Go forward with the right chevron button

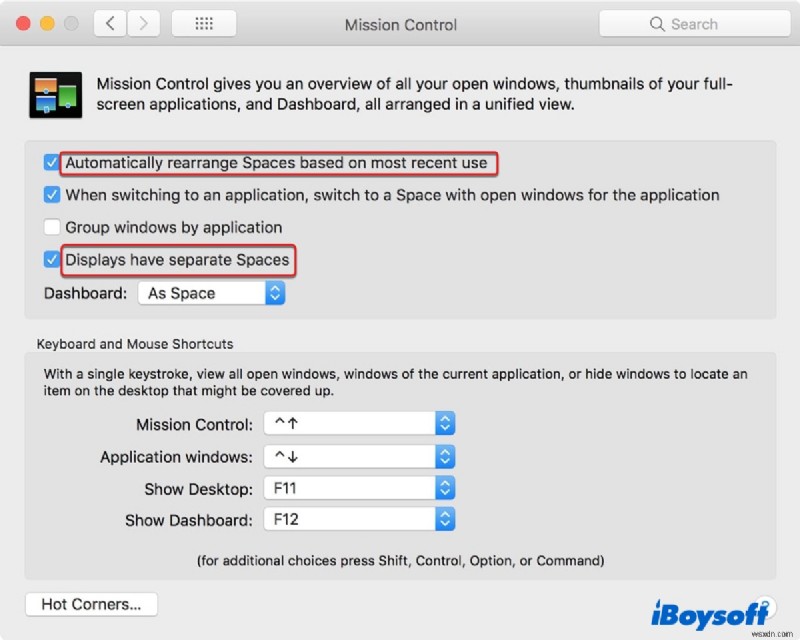tap(143, 23)
